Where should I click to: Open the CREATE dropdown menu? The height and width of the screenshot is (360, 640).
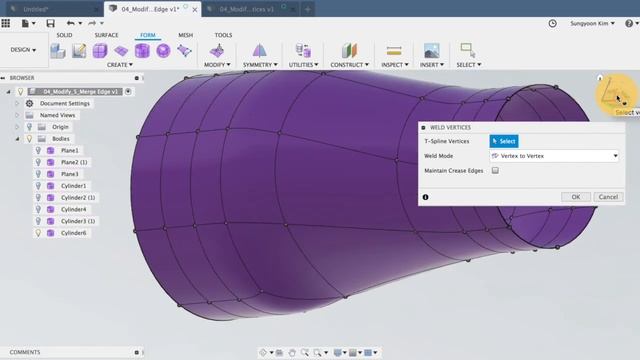(120, 65)
